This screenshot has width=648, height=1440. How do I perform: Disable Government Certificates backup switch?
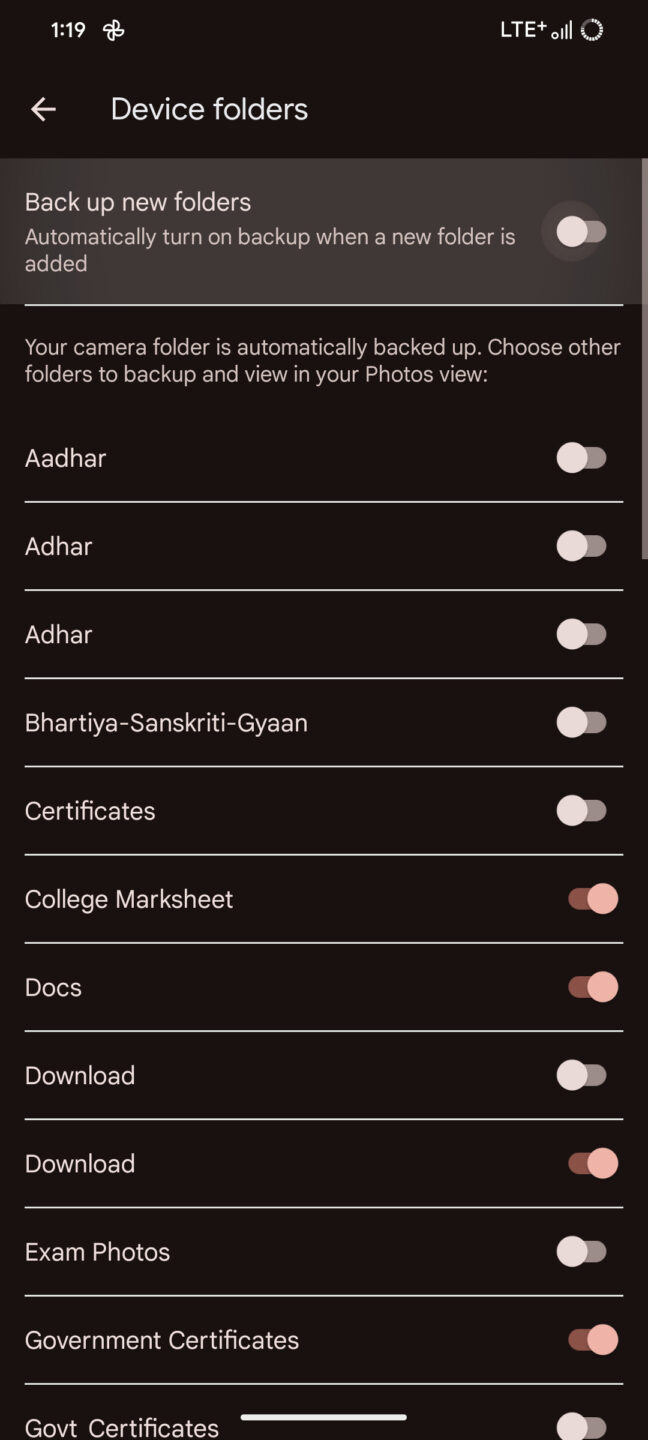(593, 1339)
